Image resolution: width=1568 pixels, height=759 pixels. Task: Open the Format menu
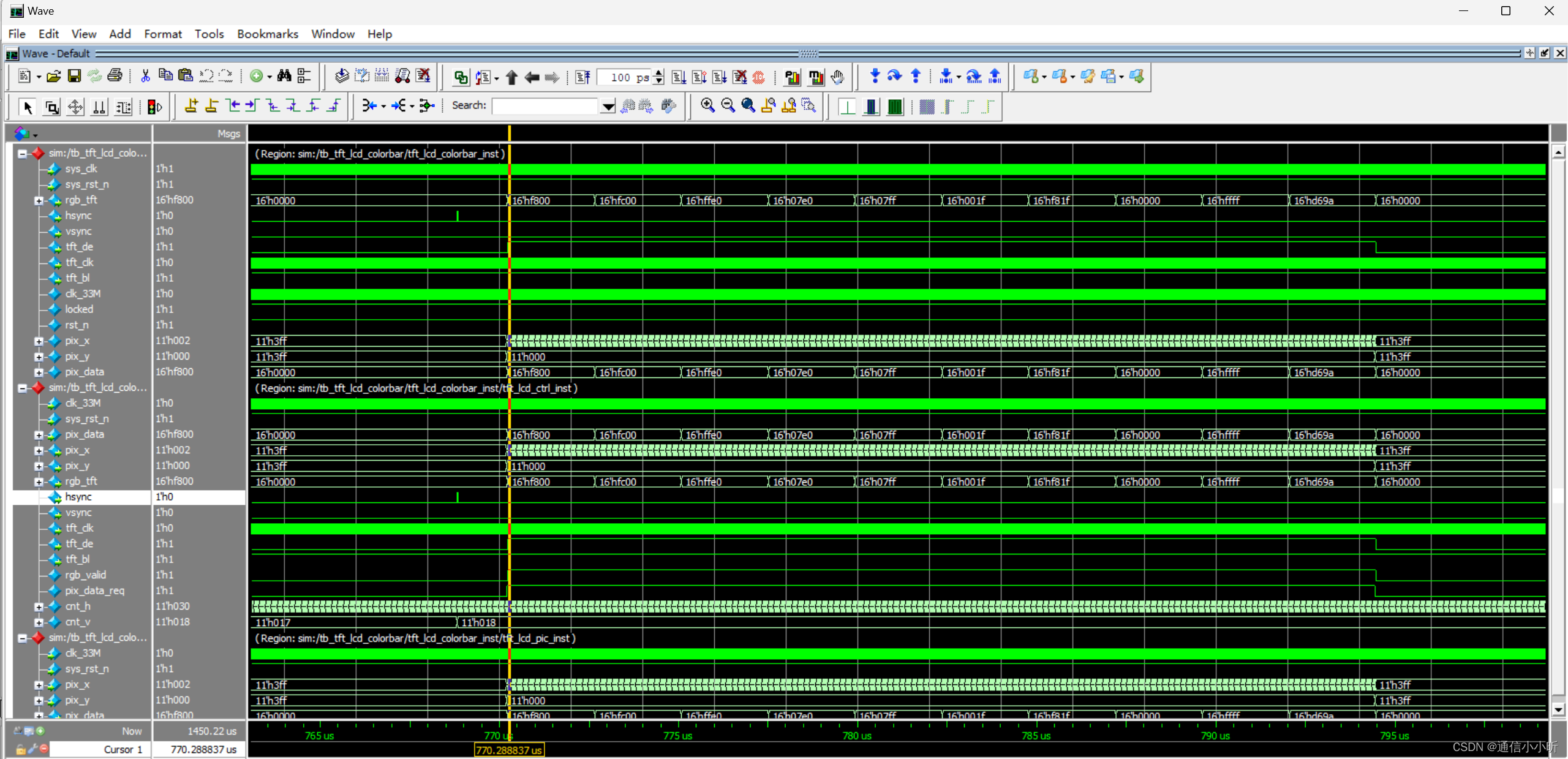tap(162, 34)
